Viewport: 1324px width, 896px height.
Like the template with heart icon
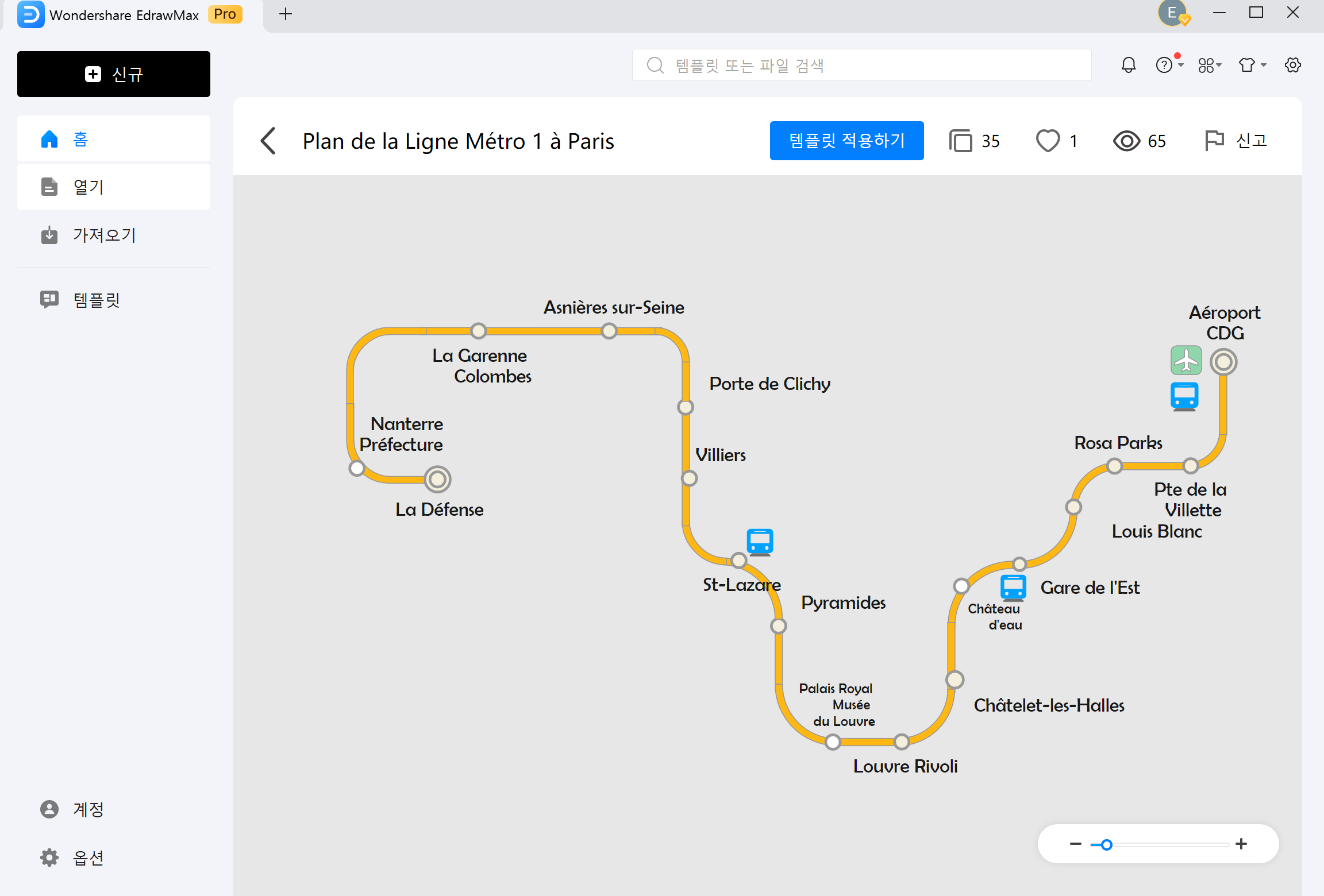click(x=1048, y=141)
